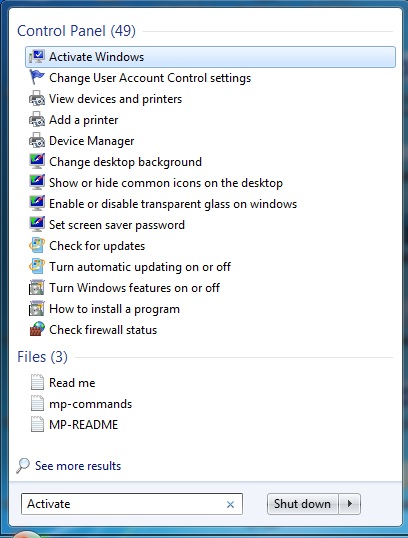Click the Check for updates Windows Update icon
408x538 pixels.
[36, 246]
